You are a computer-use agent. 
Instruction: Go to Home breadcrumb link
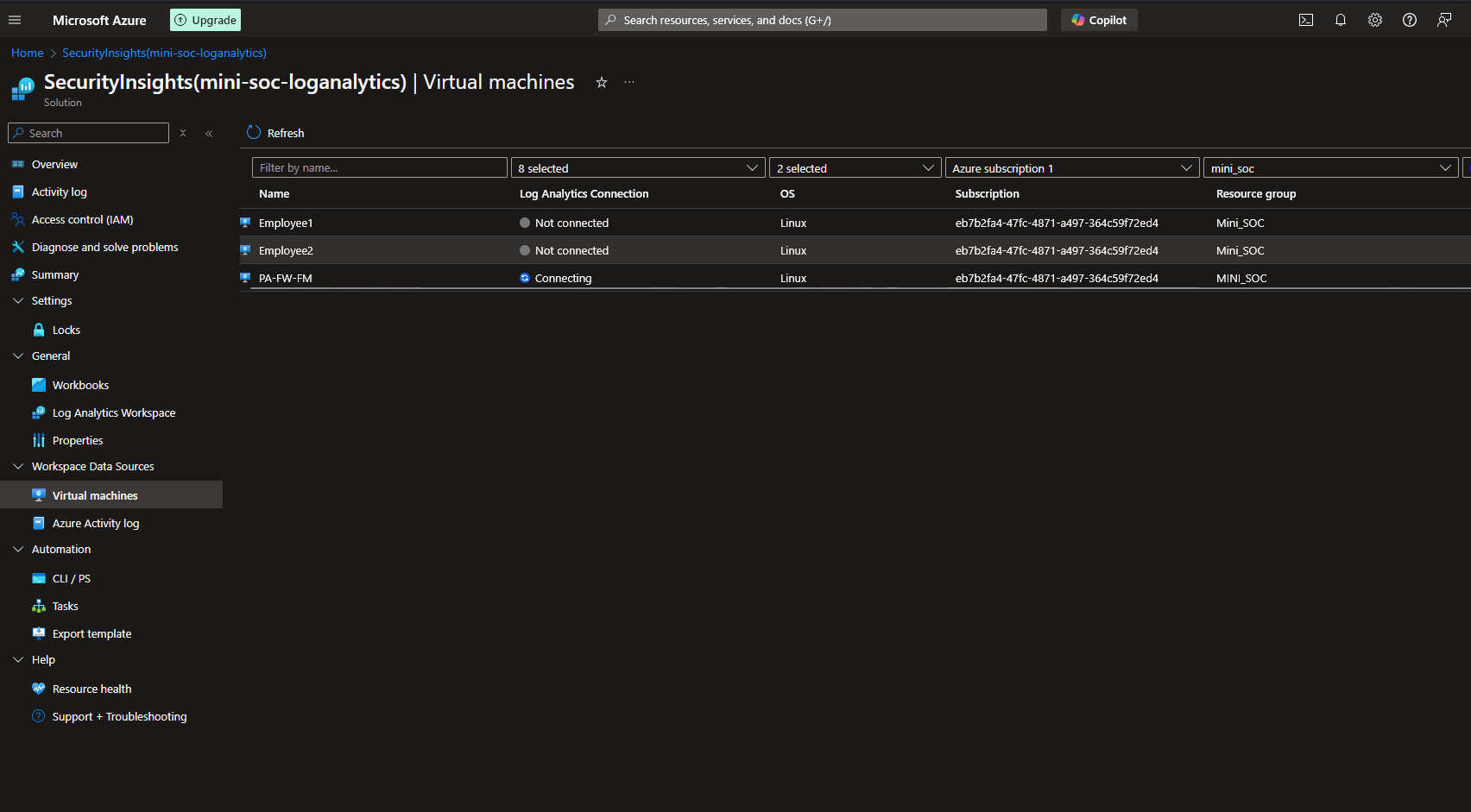click(27, 53)
